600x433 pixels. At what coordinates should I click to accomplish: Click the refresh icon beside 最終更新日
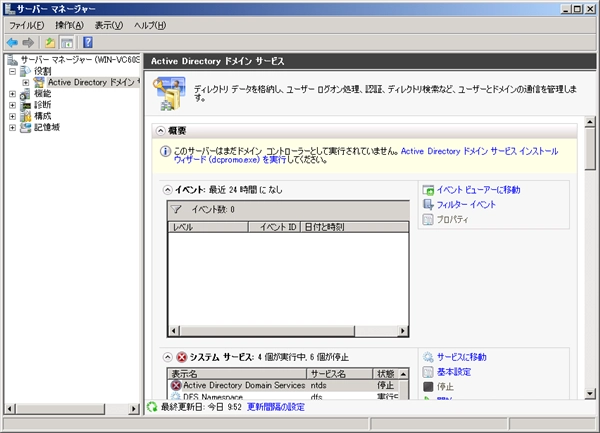tap(152, 407)
